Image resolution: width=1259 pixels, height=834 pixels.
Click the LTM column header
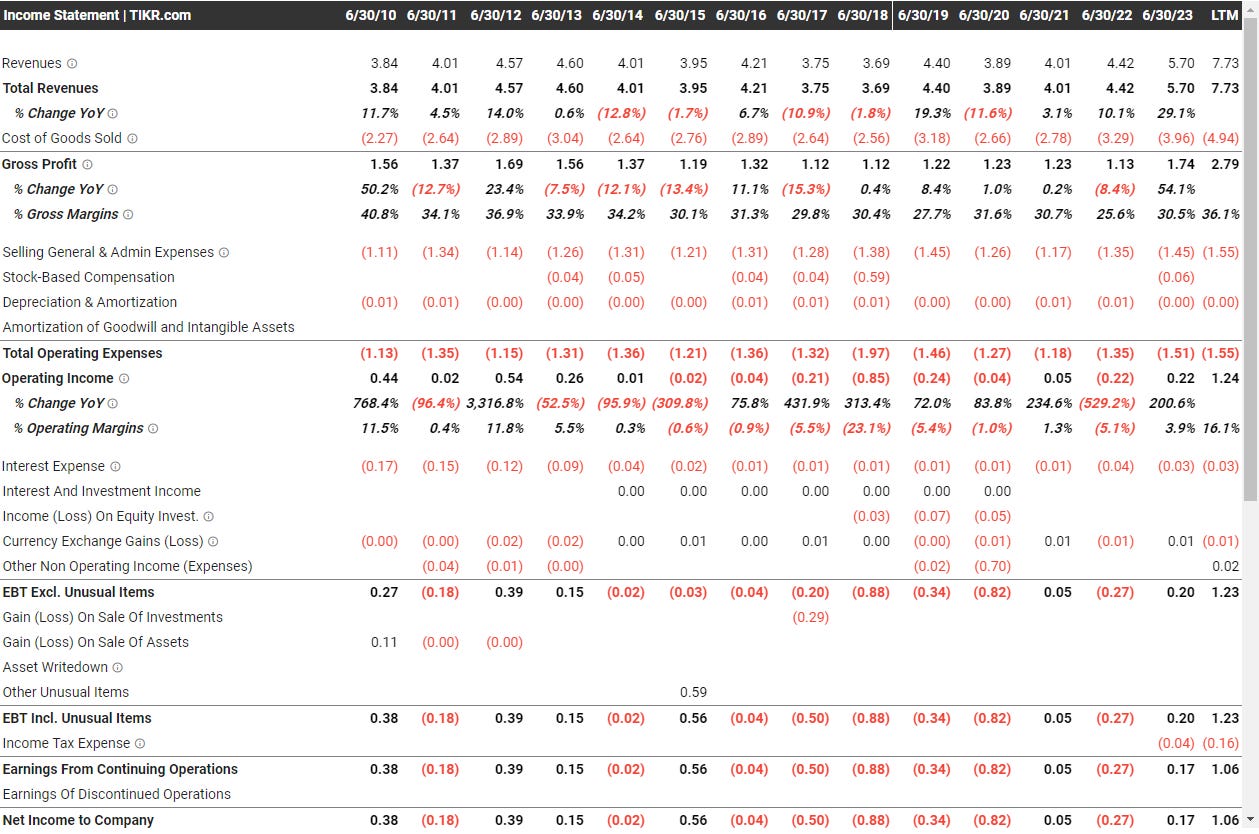coord(1224,15)
